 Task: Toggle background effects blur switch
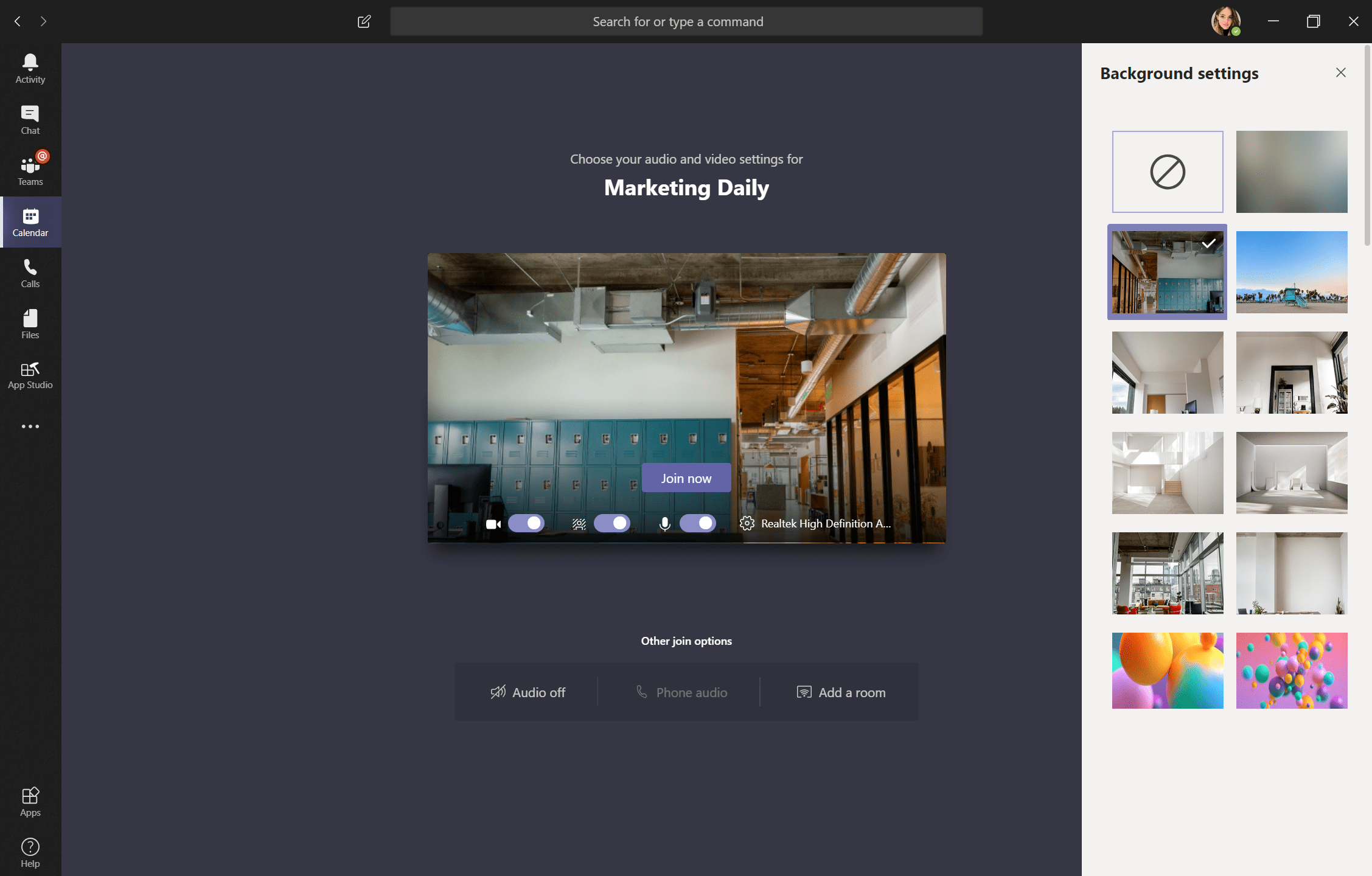click(x=611, y=523)
